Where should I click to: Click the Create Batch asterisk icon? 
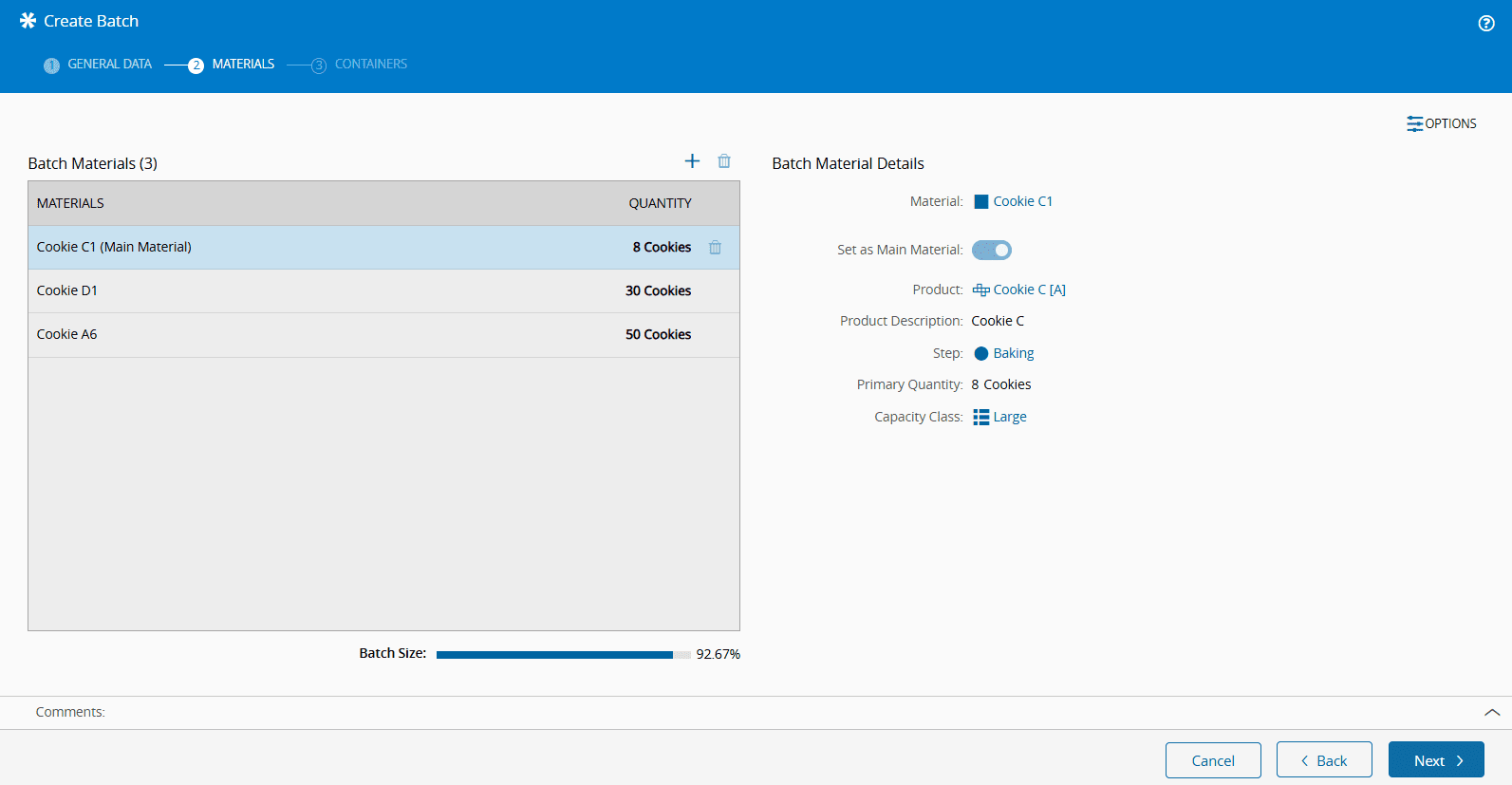pyautogui.click(x=28, y=21)
